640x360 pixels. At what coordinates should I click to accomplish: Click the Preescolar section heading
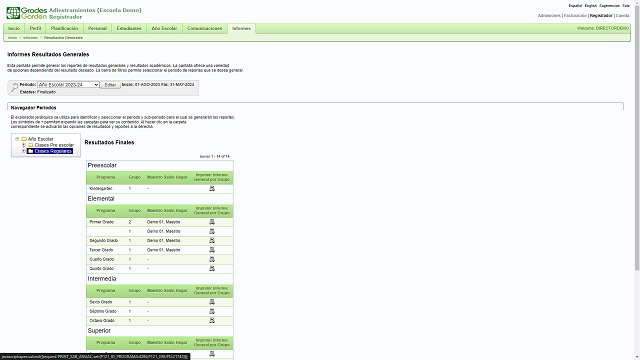(102, 165)
